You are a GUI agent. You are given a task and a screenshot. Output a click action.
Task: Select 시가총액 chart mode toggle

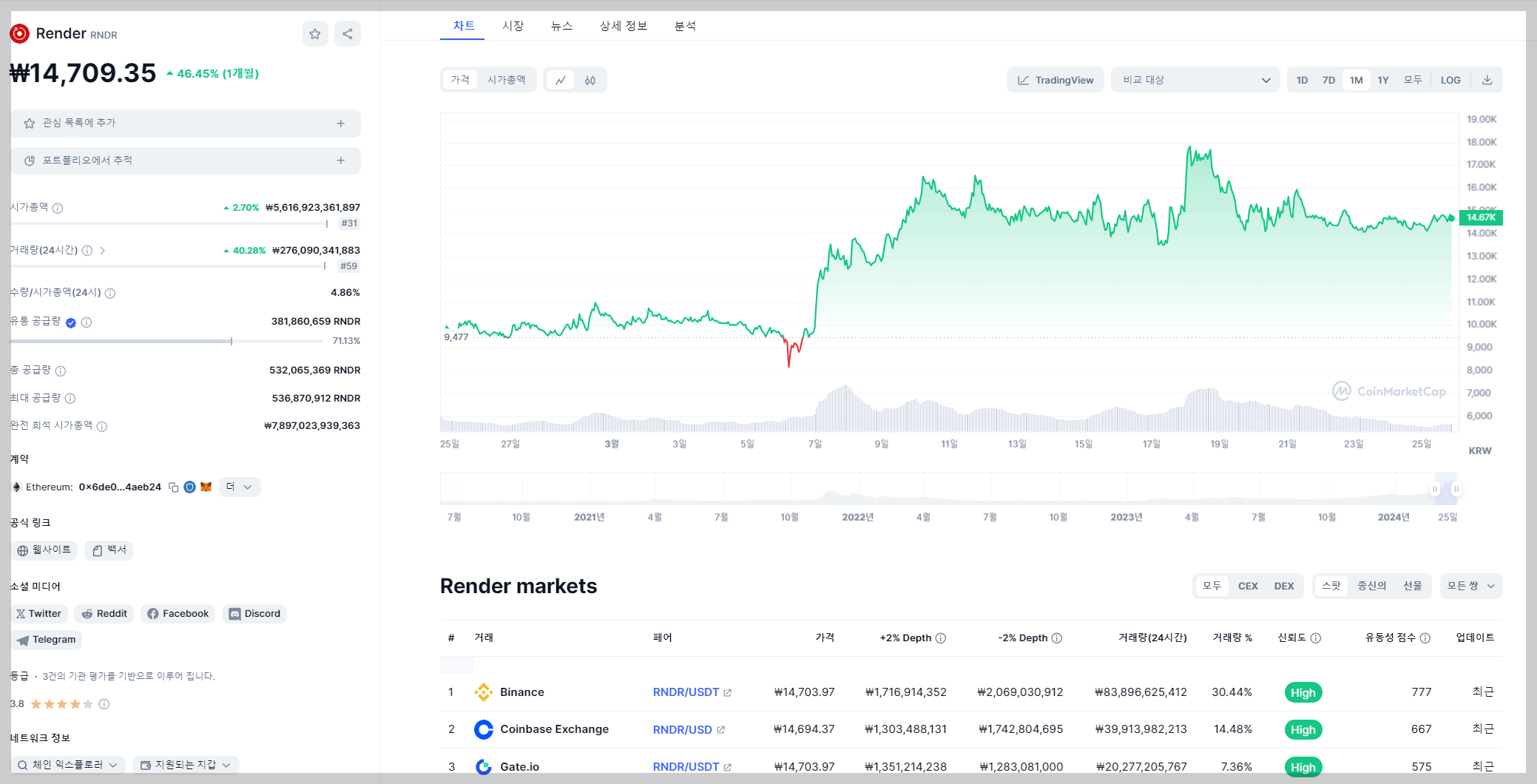point(507,80)
